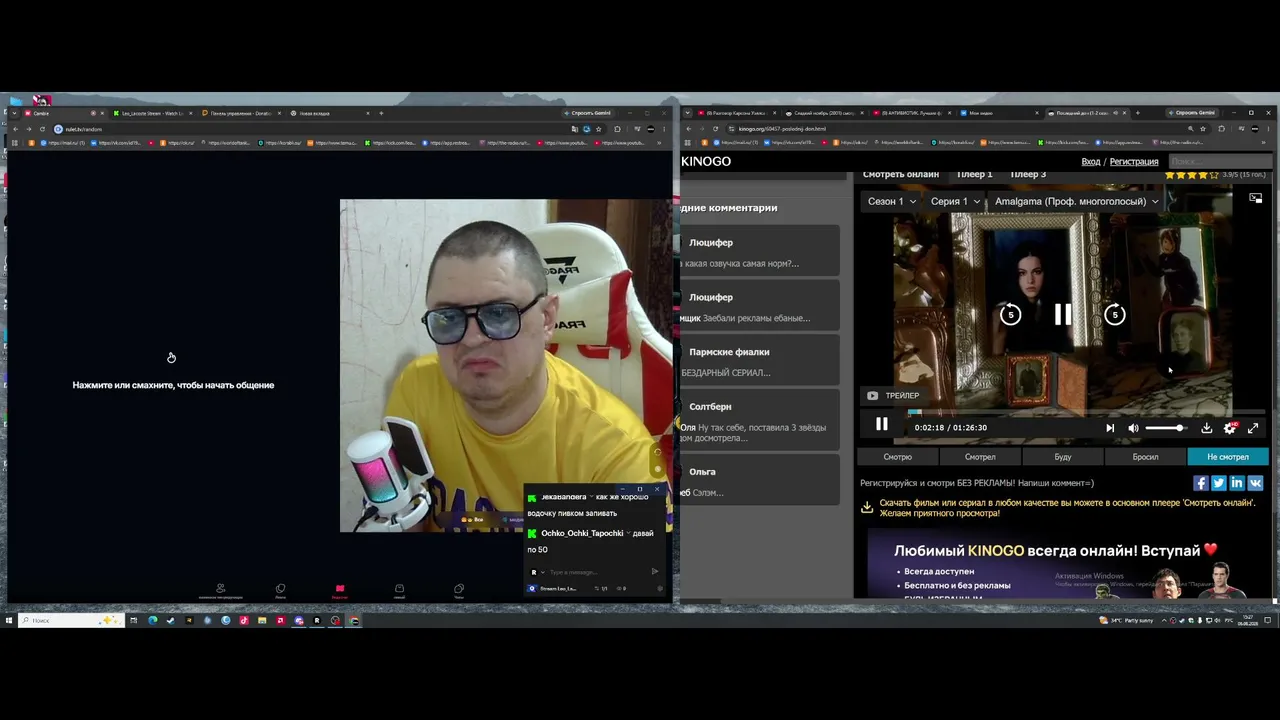Viewport: 1280px width, 720px height.
Task: Open the weather widget in the system tray
Action: pyautogui.click(x=1125, y=621)
